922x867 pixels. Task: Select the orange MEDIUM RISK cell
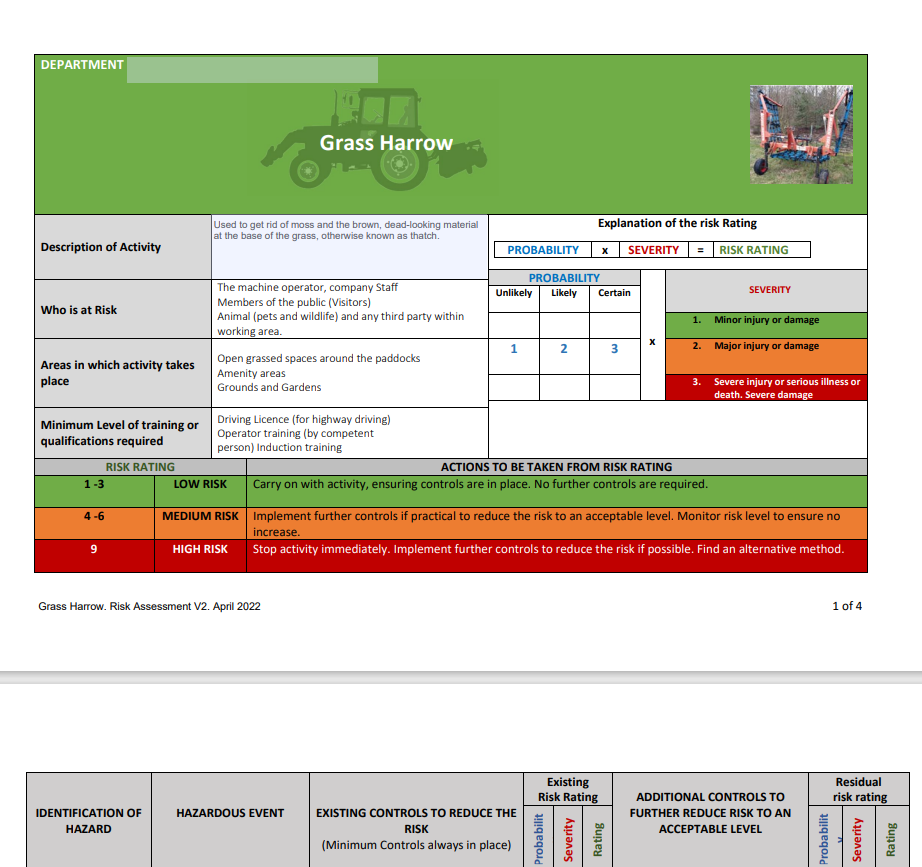tap(200, 516)
